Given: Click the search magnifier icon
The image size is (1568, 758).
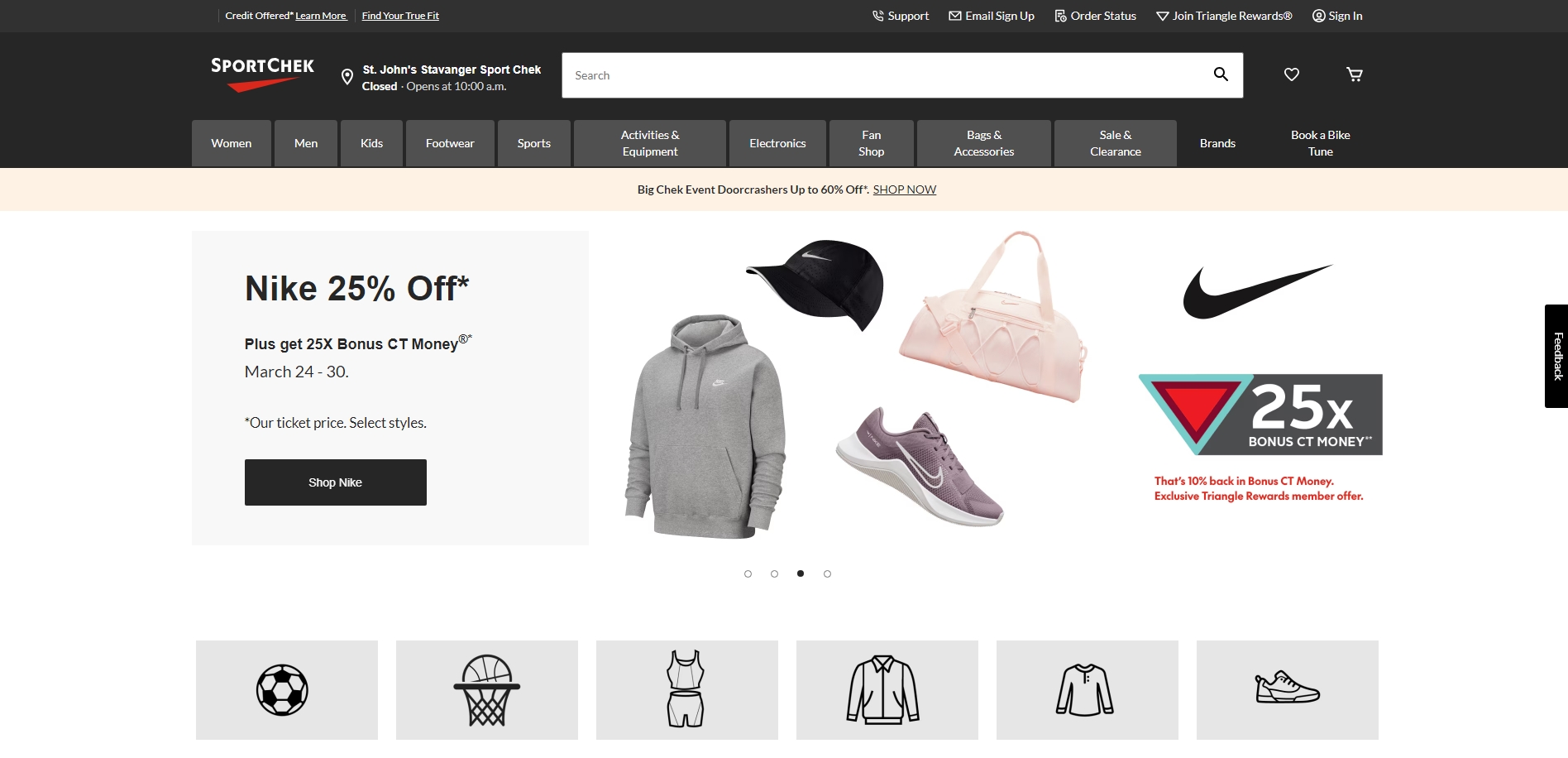Looking at the screenshot, I should pos(1221,74).
